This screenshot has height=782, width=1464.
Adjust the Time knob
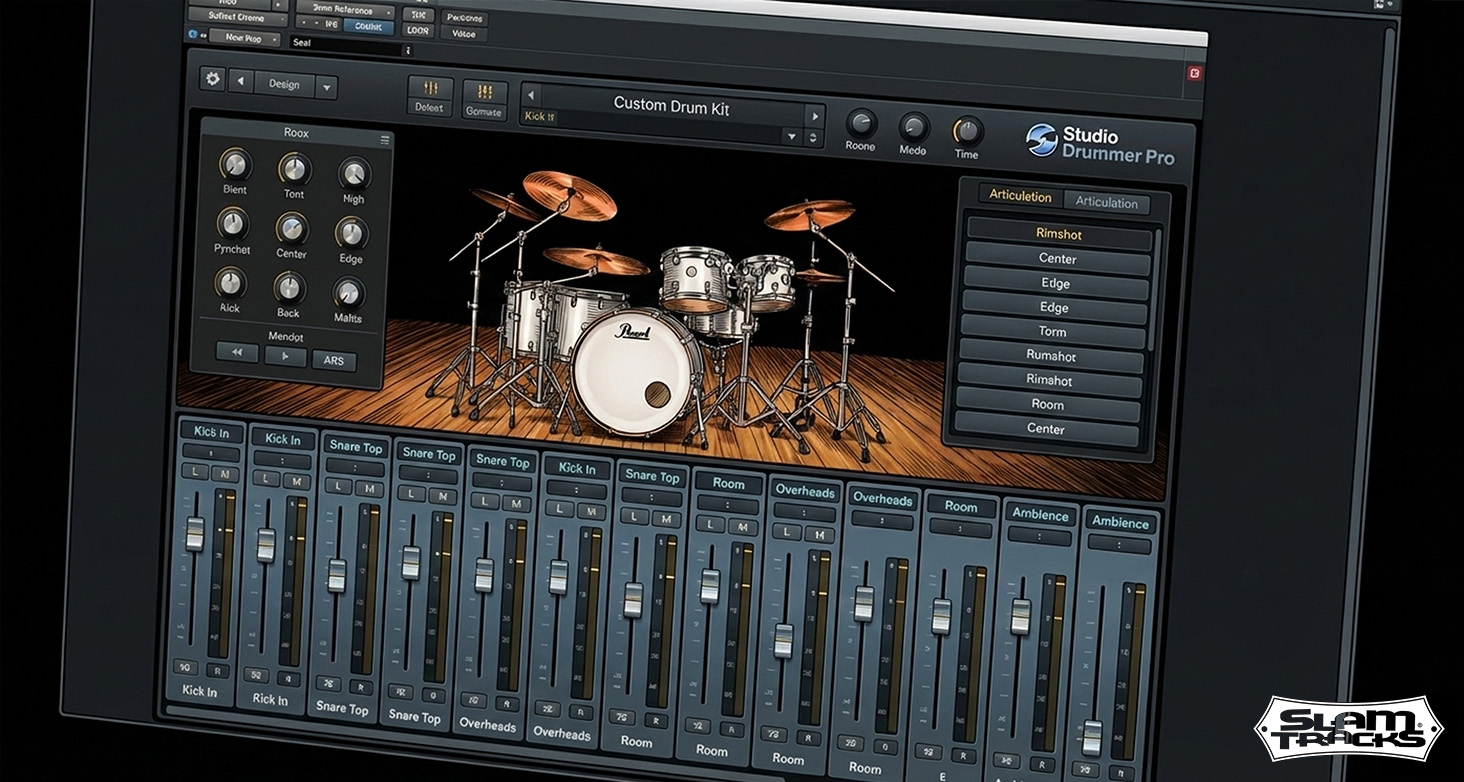click(967, 129)
